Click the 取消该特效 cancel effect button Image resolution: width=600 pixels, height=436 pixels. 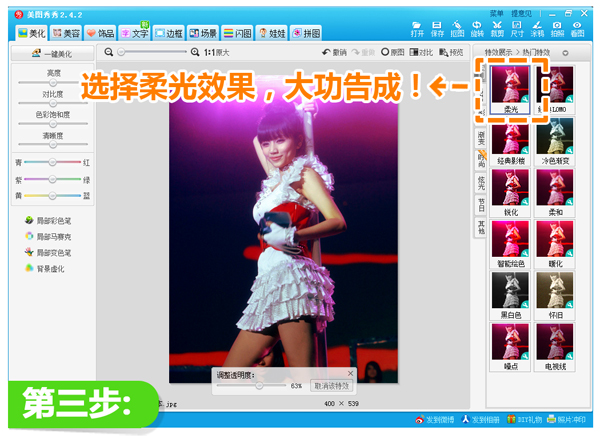click(331, 385)
